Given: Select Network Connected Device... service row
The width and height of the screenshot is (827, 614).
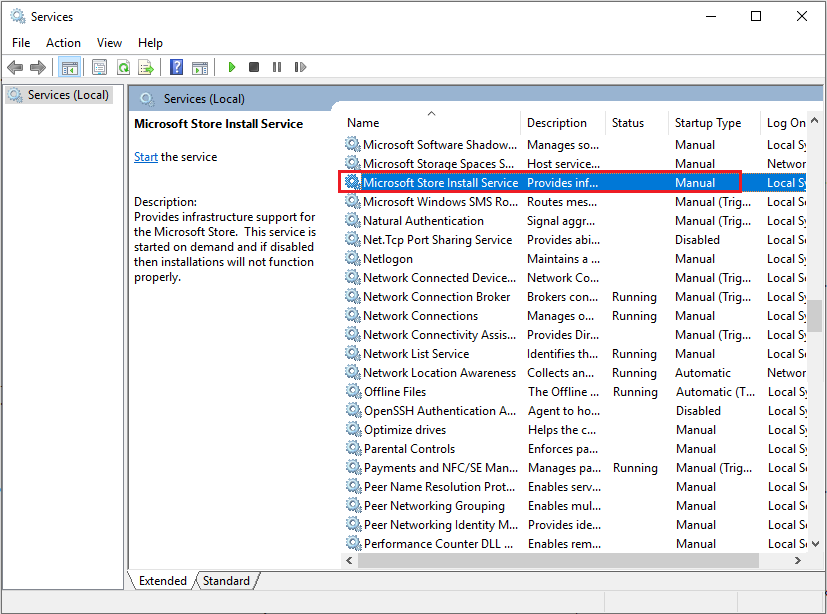Looking at the screenshot, I should click(x=574, y=277).
